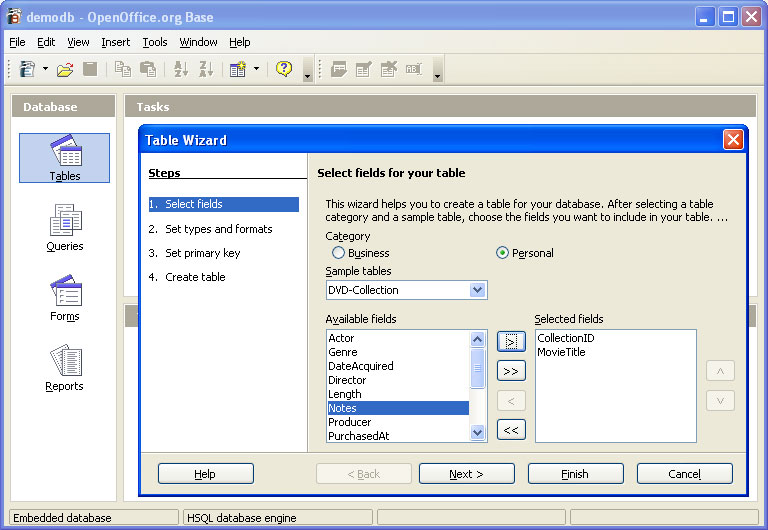This screenshot has width=768, height=530.
Task: Click the Next > button
Action: (x=467, y=474)
